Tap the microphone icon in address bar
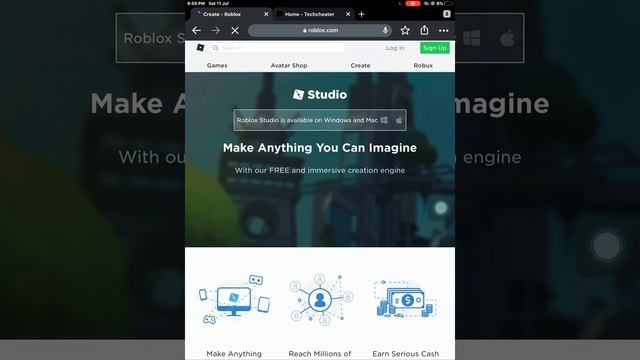 point(385,30)
